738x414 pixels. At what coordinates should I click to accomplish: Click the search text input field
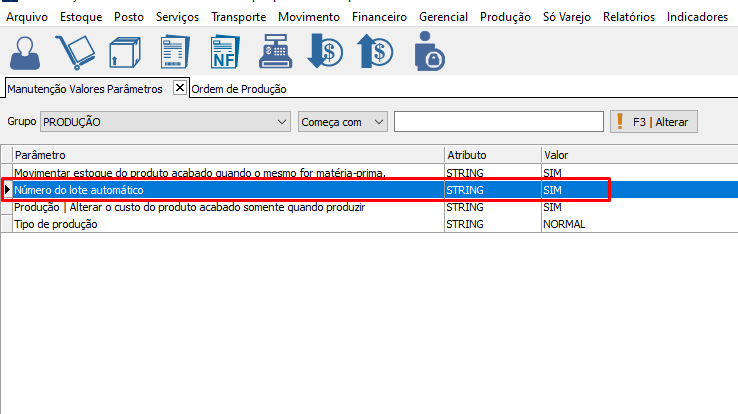click(x=498, y=122)
